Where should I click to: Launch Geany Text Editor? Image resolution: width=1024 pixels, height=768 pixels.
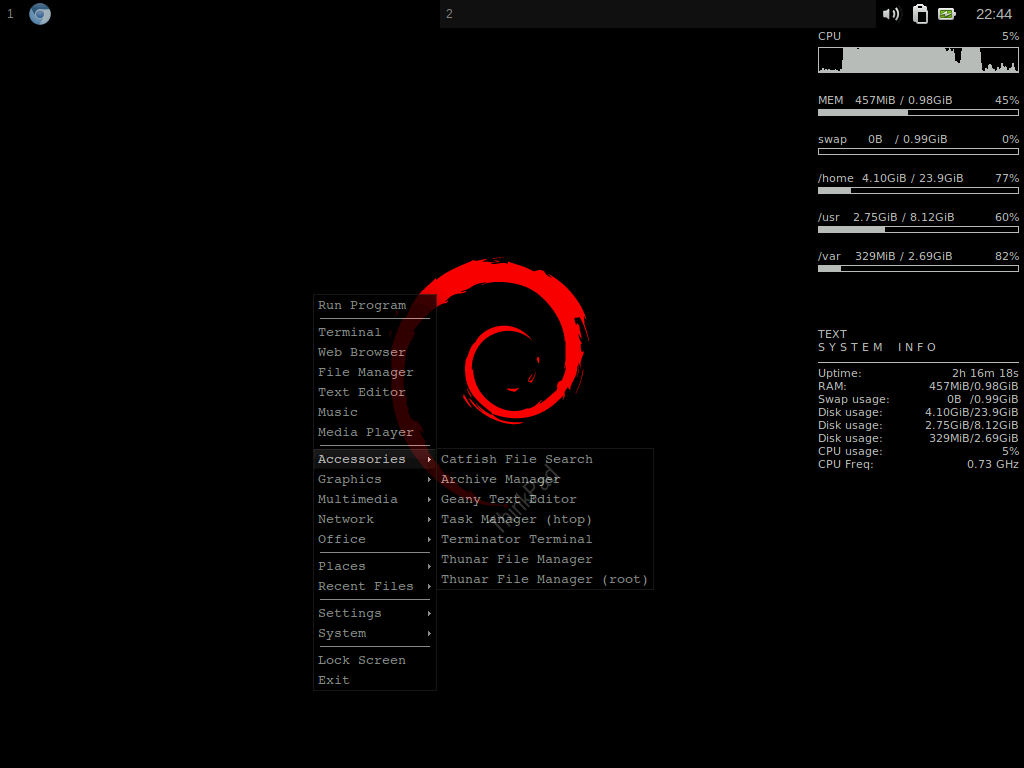pos(545,499)
